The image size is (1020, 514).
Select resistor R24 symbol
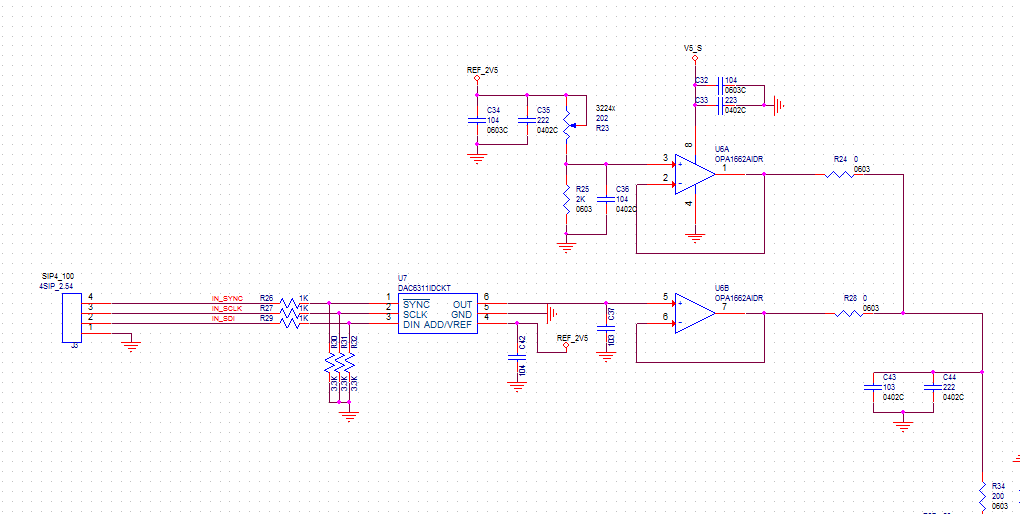(x=839, y=174)
